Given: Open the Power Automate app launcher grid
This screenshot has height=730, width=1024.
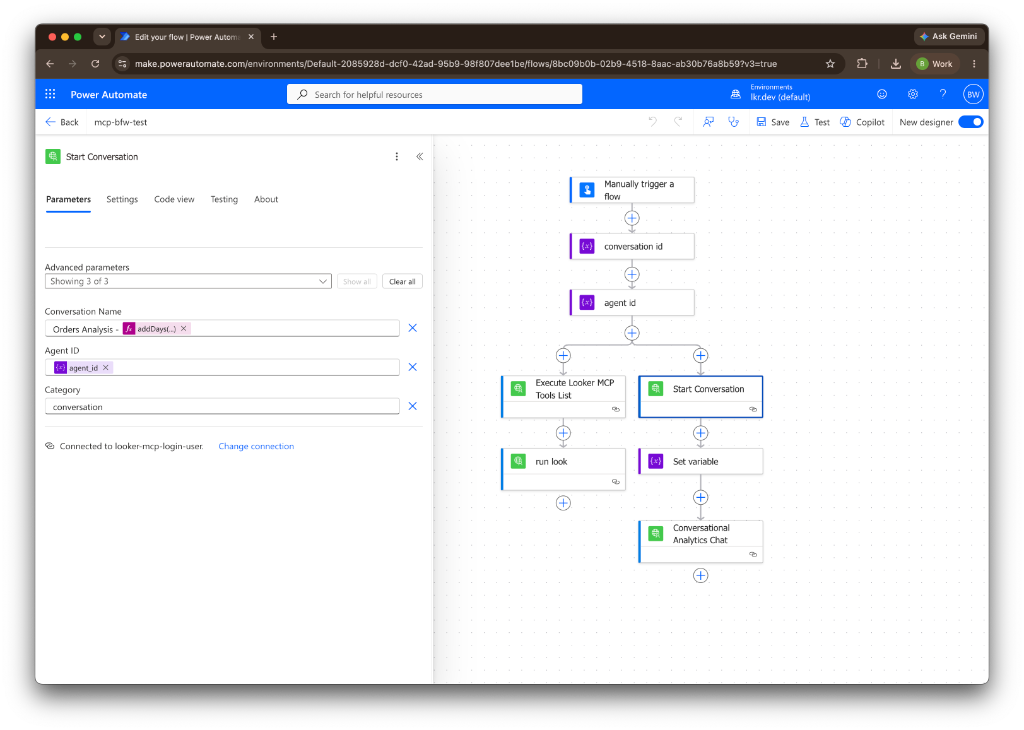Looking at the screenshot, I should (x=50, y=94).
